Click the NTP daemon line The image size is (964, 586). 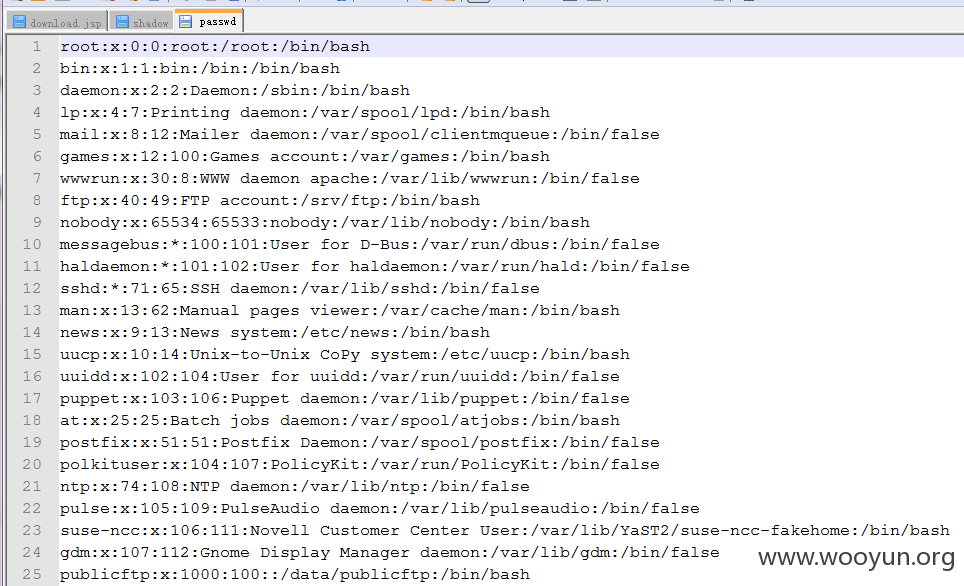pos(294,487)
